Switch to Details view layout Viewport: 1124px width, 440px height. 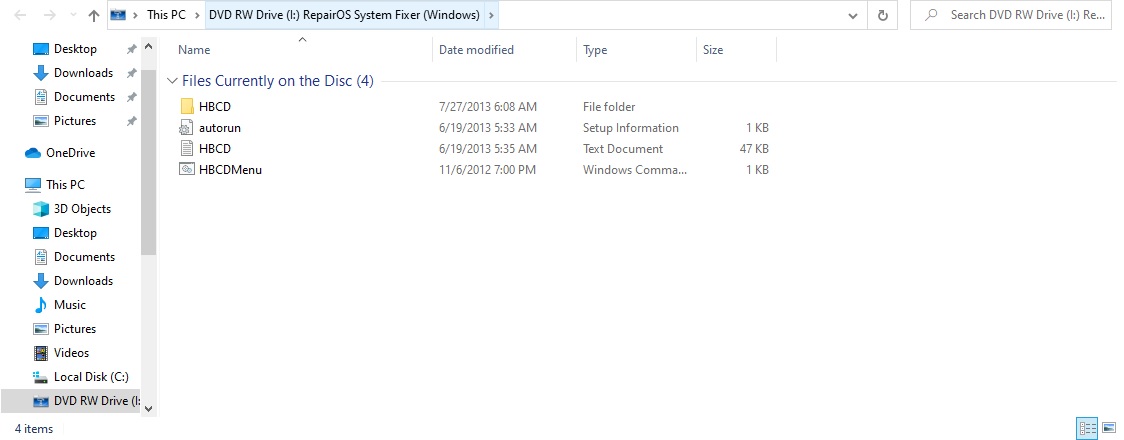pyautogui.click(x=1087, y=429)
